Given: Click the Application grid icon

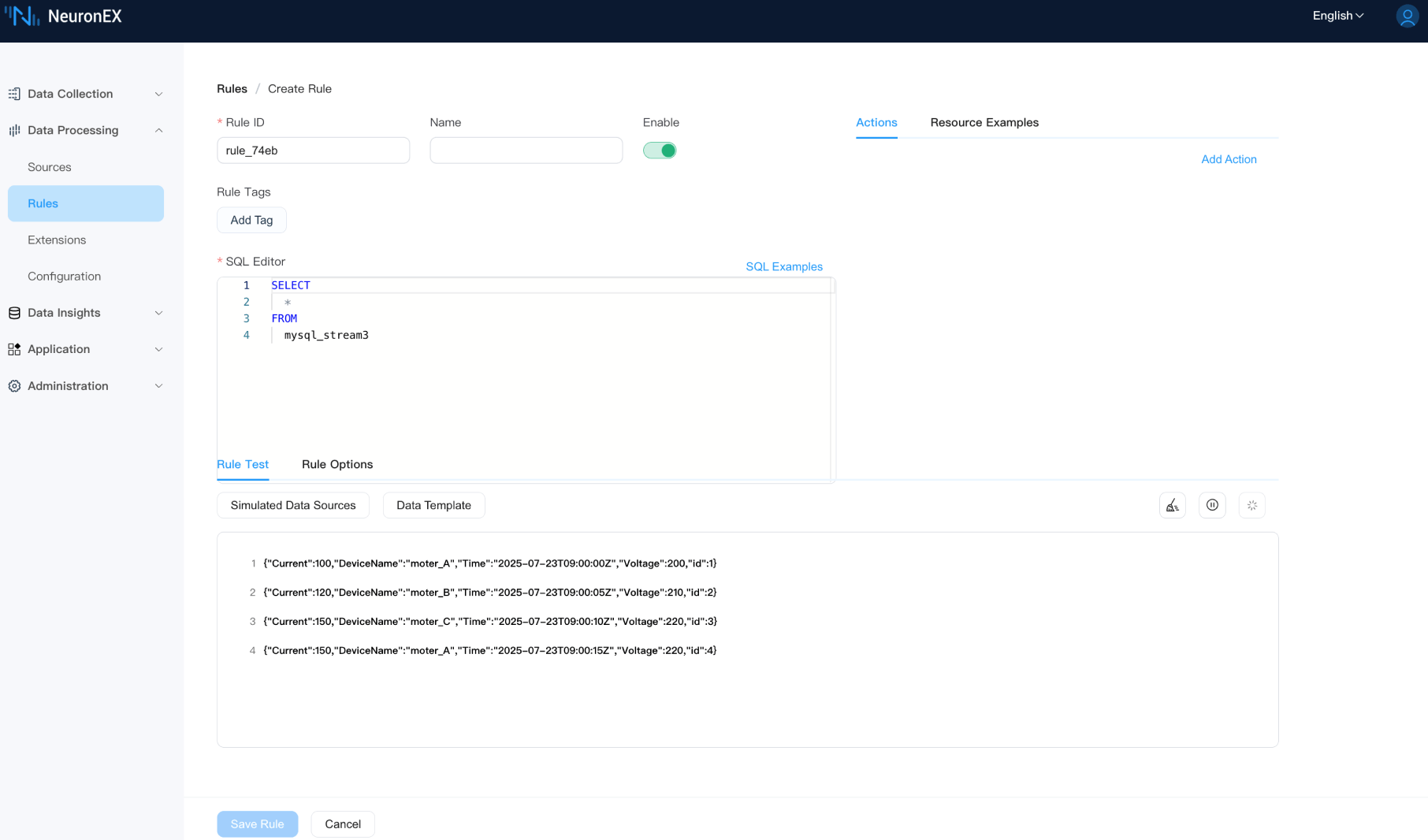Looking at the screenshot, I should click(x=14, y=349).
